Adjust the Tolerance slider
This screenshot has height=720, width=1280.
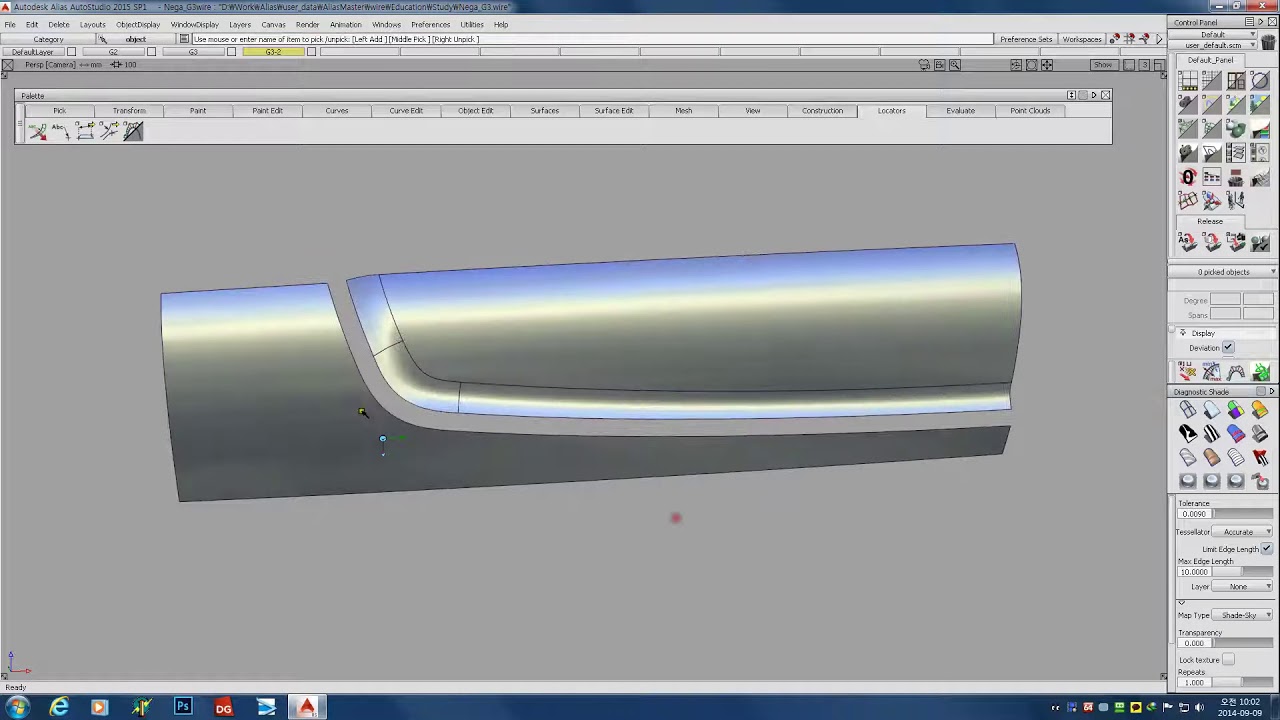pos(1244,514)
